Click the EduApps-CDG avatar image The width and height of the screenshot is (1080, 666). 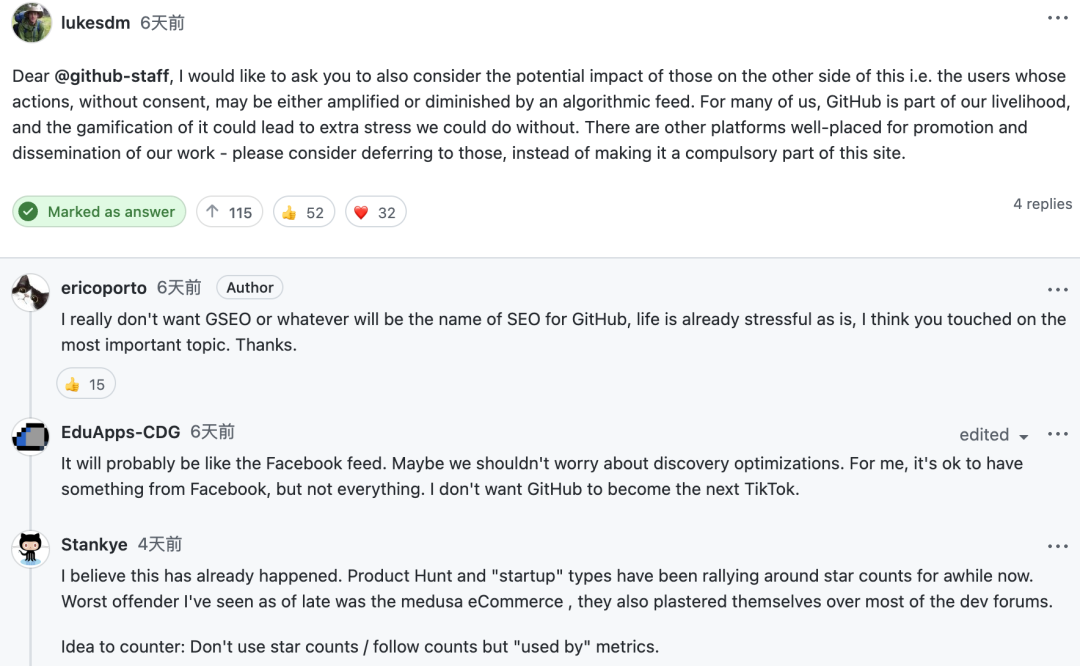(x=31, y=436)
